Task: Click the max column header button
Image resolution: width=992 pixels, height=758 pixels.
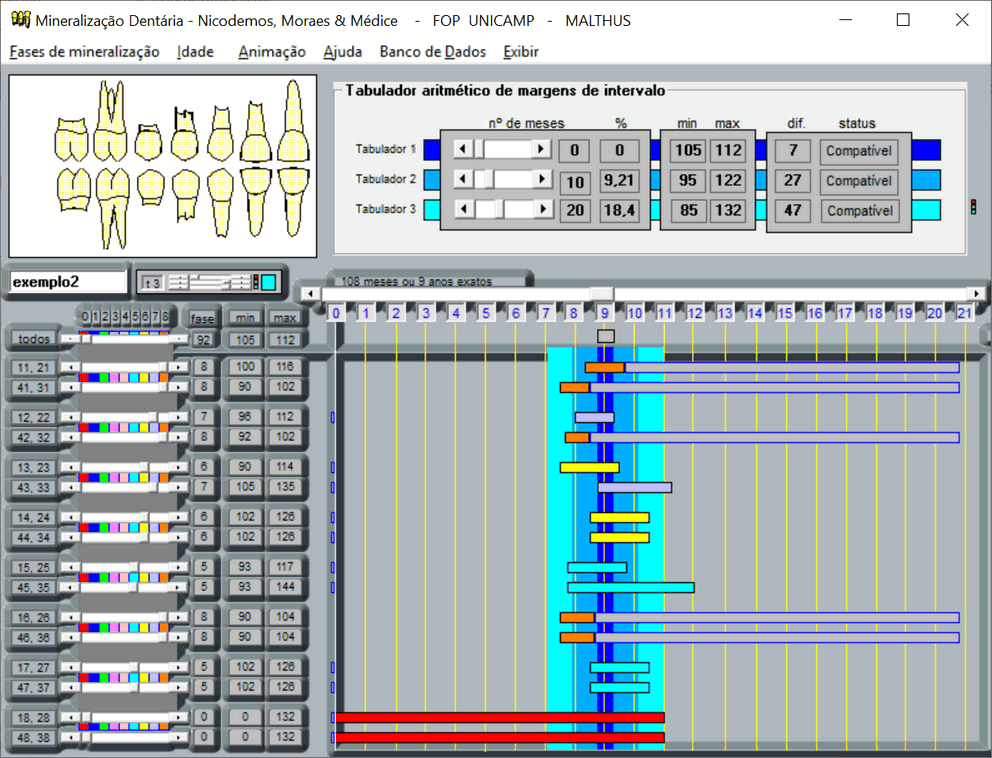Action: click(x=285, y=318)
